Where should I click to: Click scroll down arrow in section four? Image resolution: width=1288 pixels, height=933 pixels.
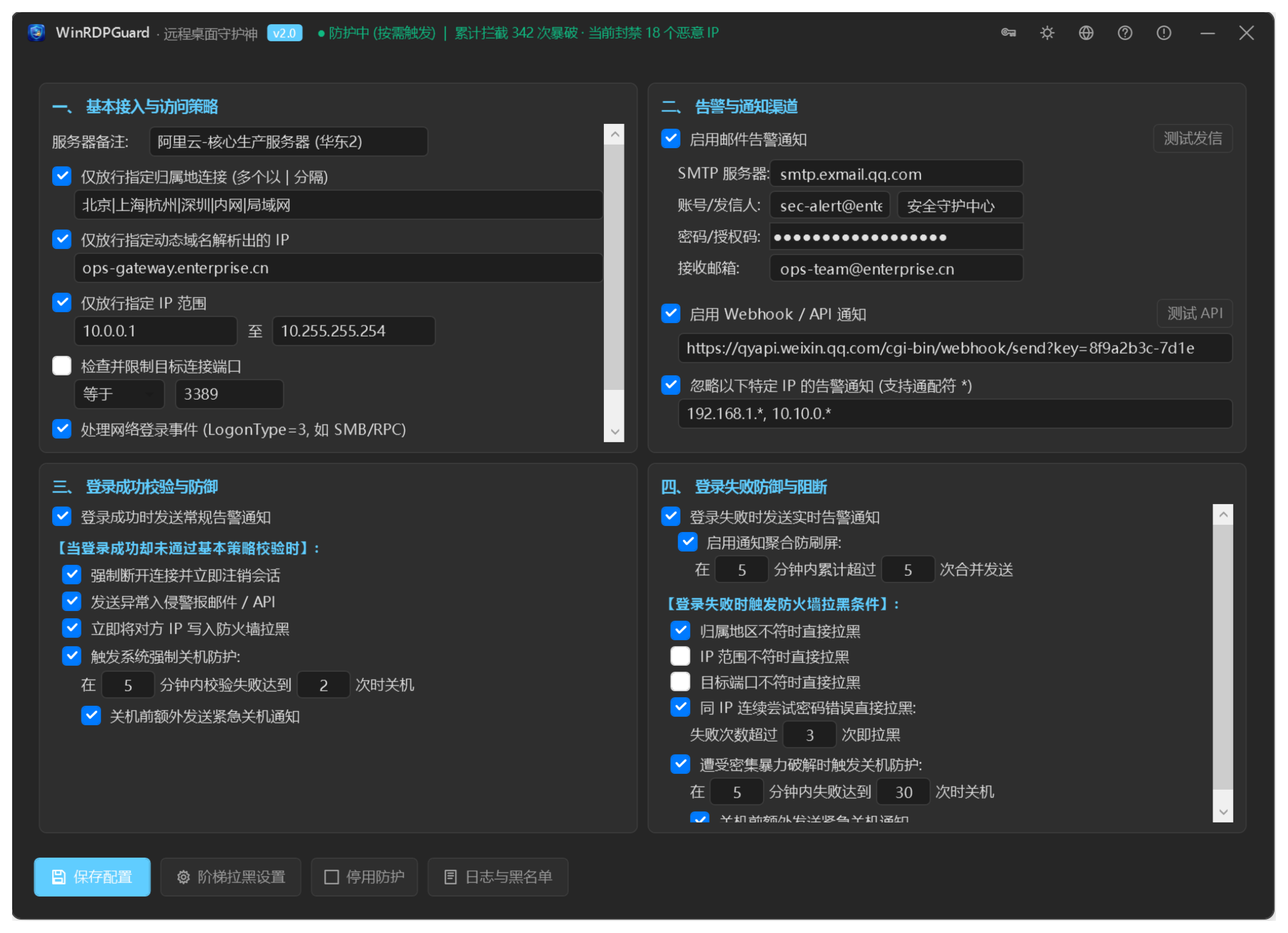pos(1224,812)
